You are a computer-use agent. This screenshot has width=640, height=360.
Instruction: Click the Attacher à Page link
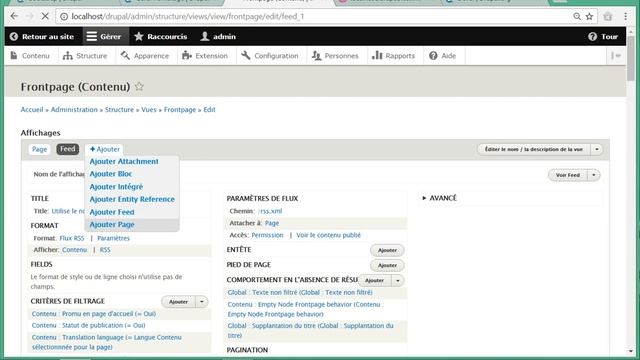point(272,223)
